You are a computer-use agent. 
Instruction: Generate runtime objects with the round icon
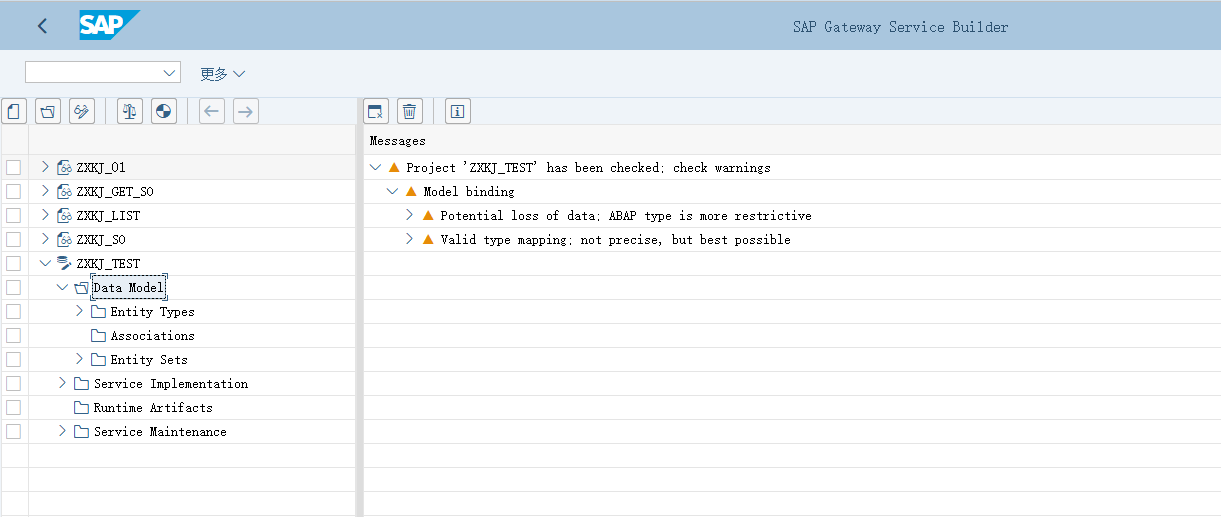pyautogui.click(x=164, y=111)
